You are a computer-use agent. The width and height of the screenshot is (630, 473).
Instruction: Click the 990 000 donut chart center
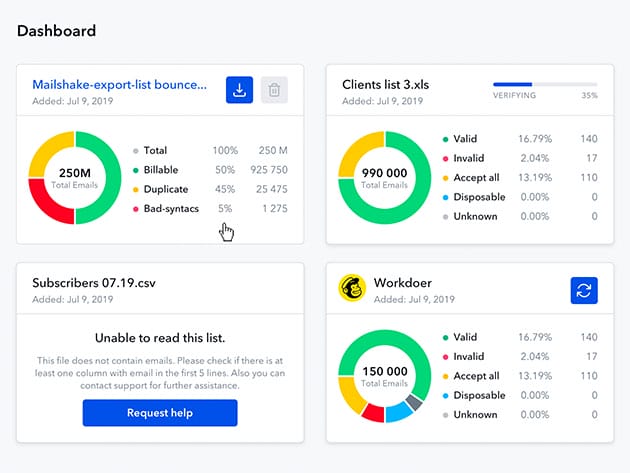[385, 179]
